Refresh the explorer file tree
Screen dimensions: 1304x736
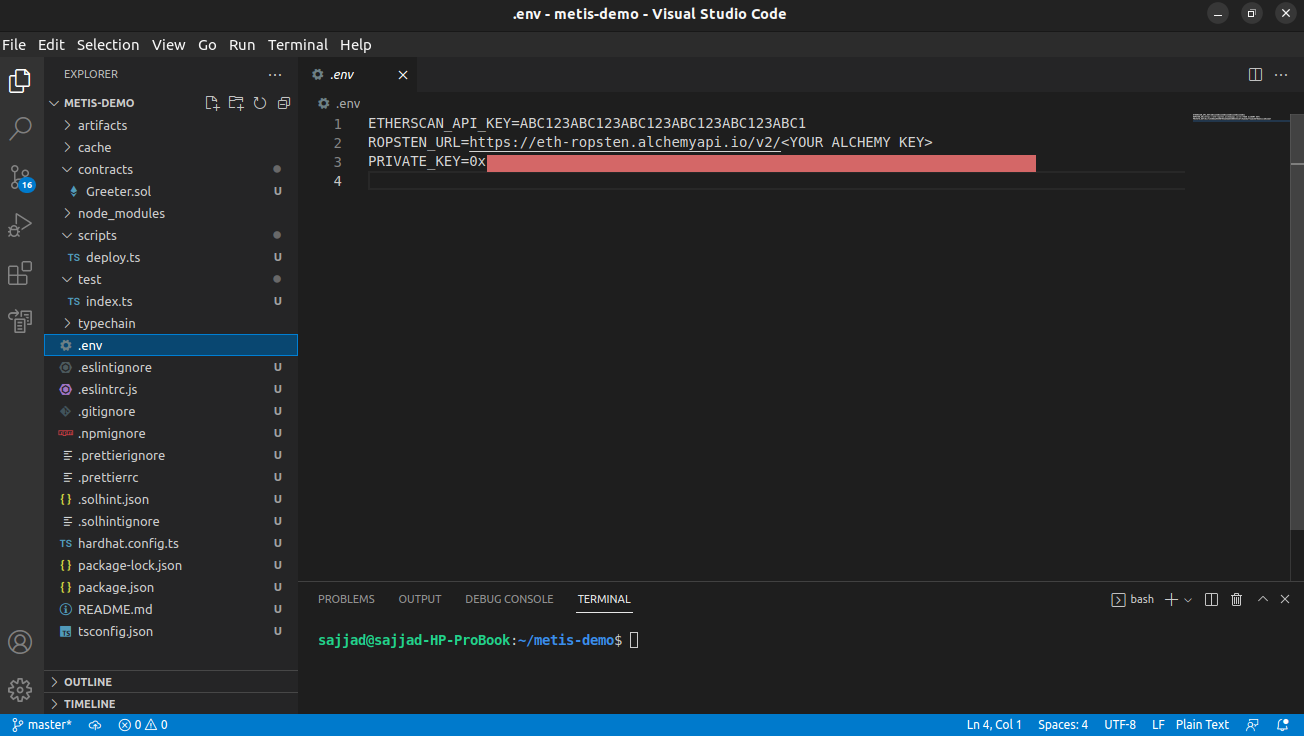point(260,103)
